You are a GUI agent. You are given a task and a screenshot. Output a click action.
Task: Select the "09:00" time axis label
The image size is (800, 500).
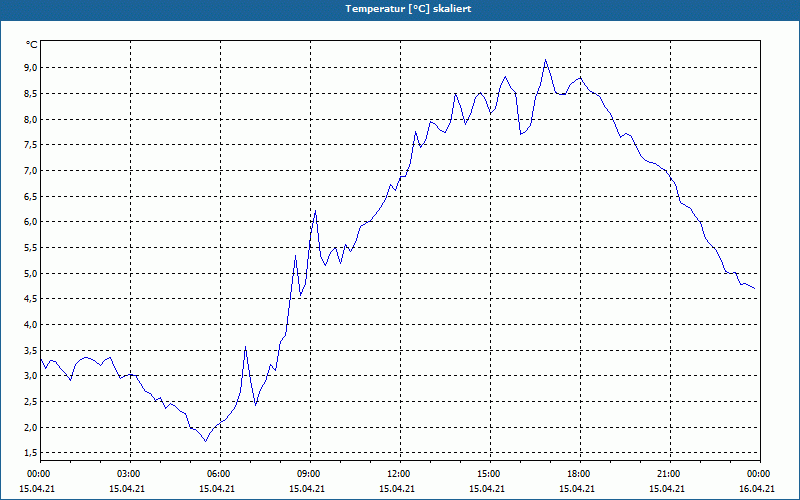310,474
